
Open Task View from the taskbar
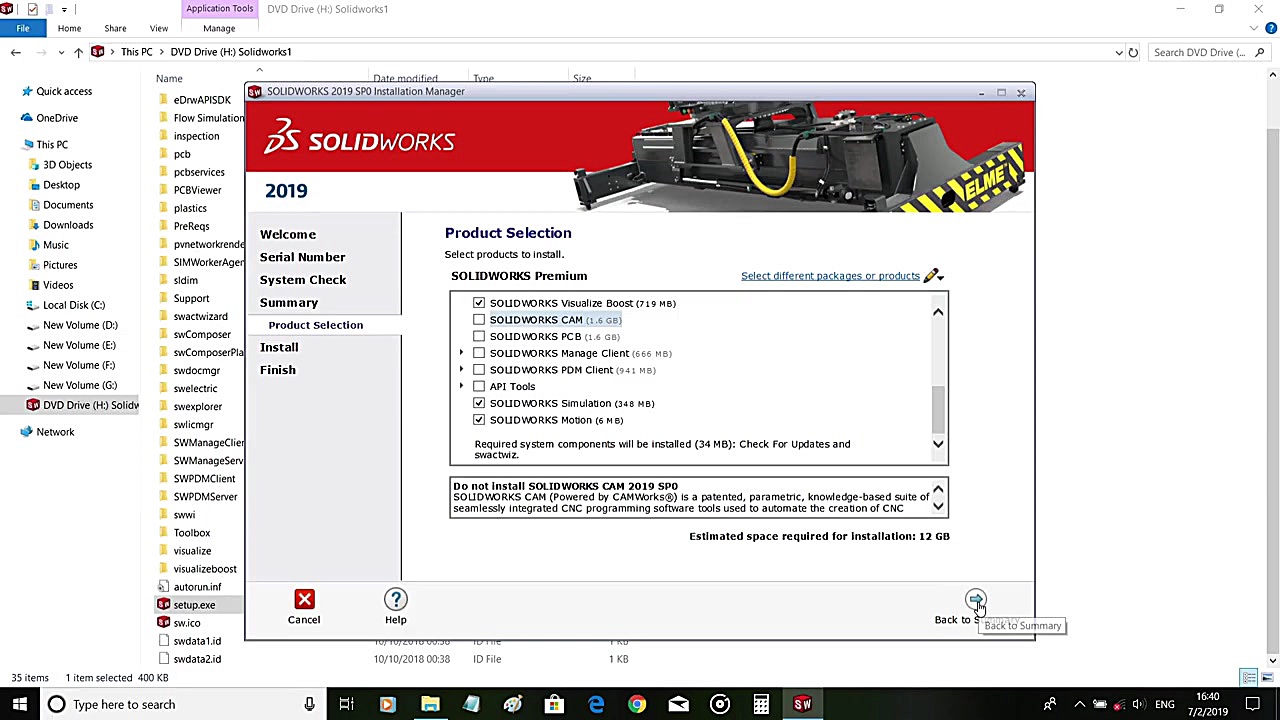point(346,704)
